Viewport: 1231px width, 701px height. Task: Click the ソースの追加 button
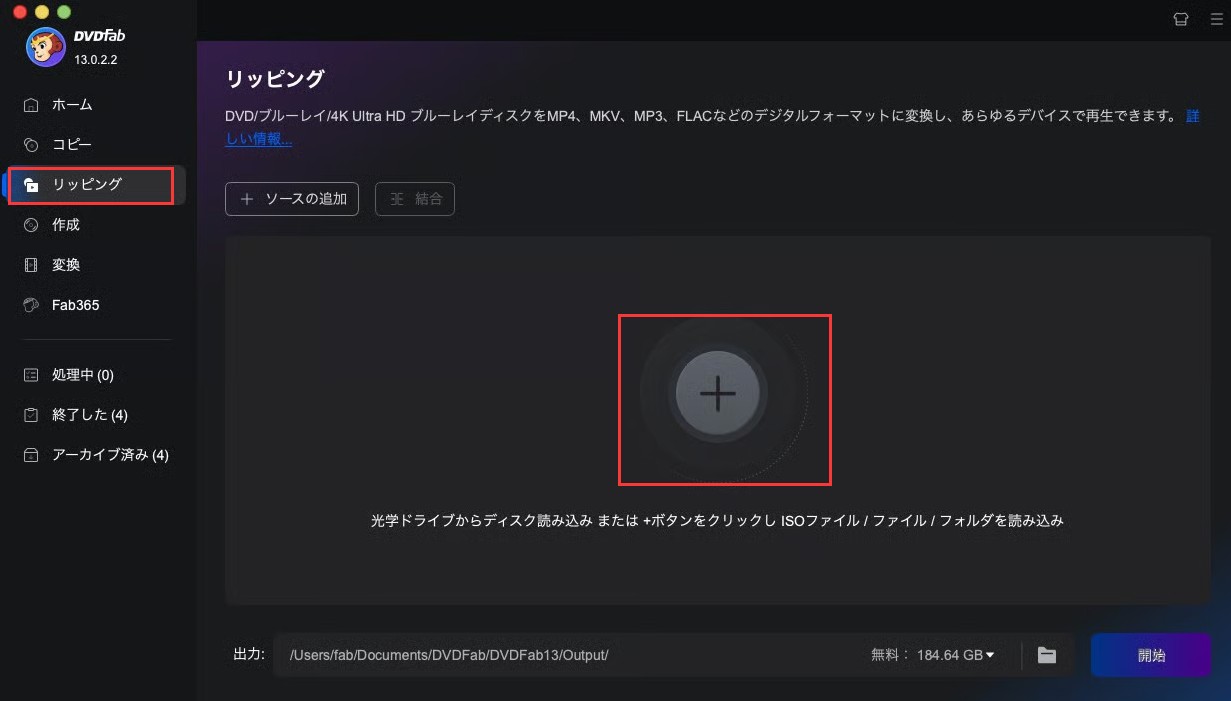click(x=291, y=199)
